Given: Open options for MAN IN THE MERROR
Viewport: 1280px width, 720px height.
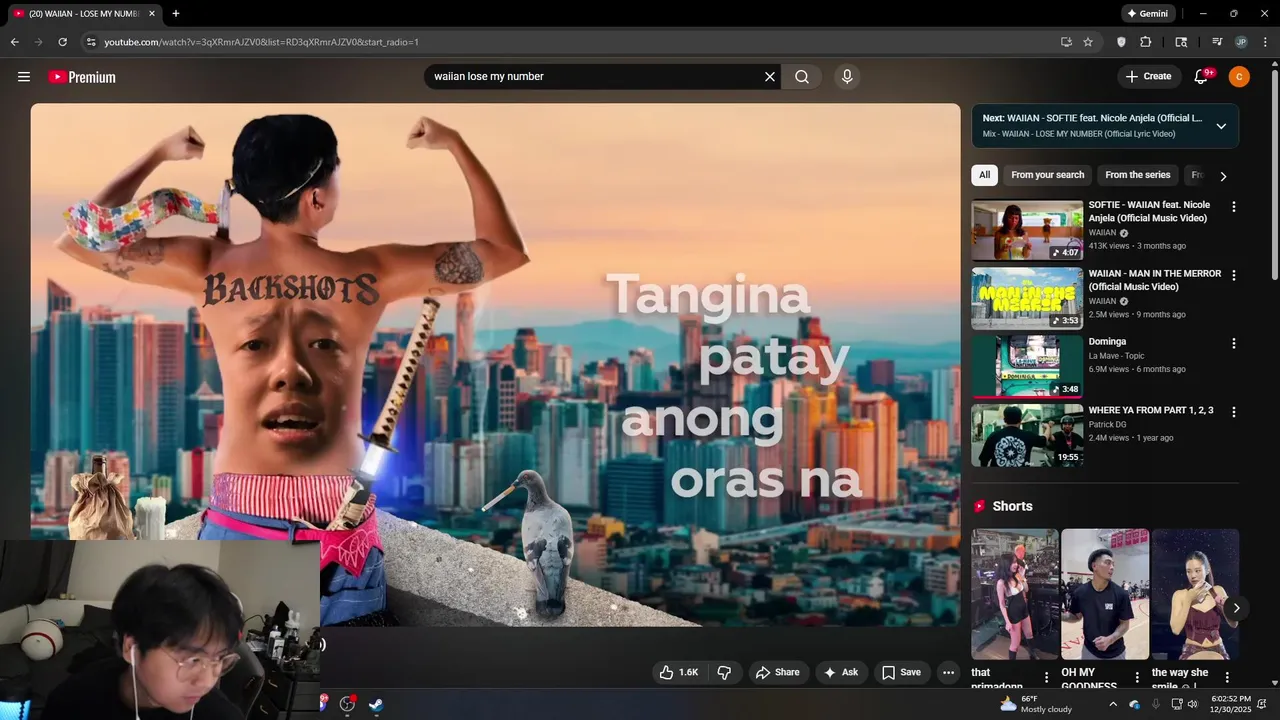Looking at the screenshot, I should [1233, 275].
